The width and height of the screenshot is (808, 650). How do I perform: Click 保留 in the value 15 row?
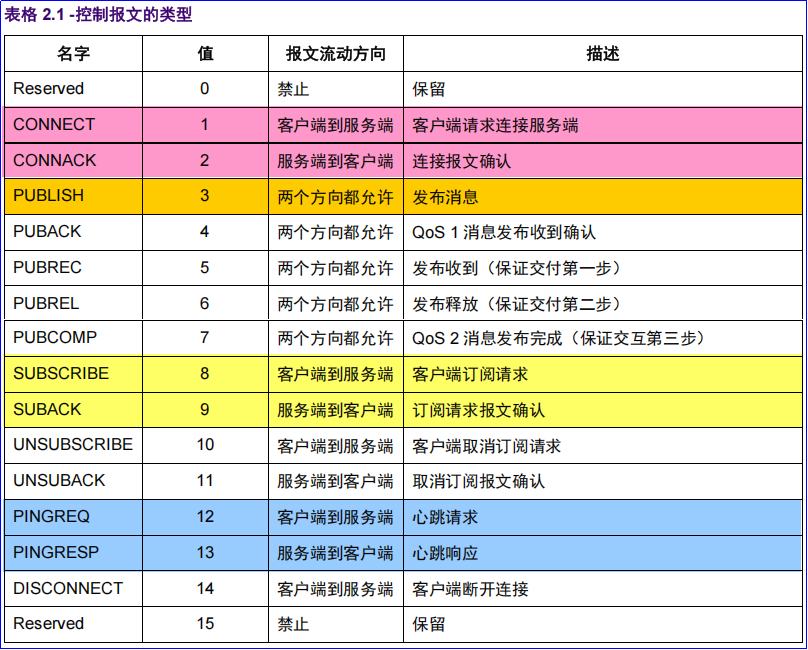(x=429, y=625)
